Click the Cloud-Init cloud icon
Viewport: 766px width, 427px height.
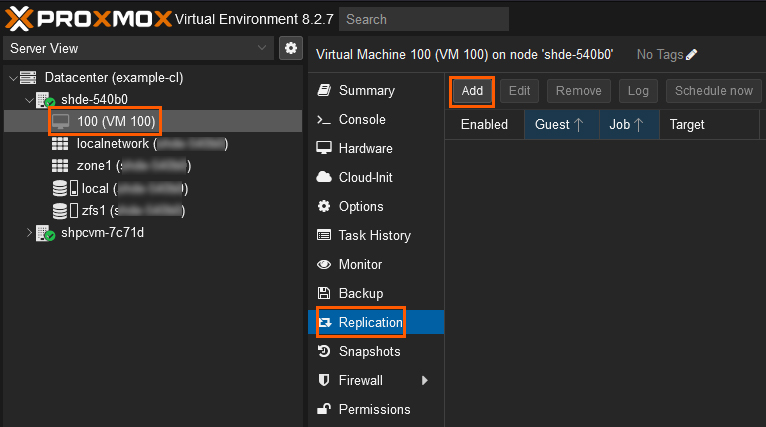324,177
